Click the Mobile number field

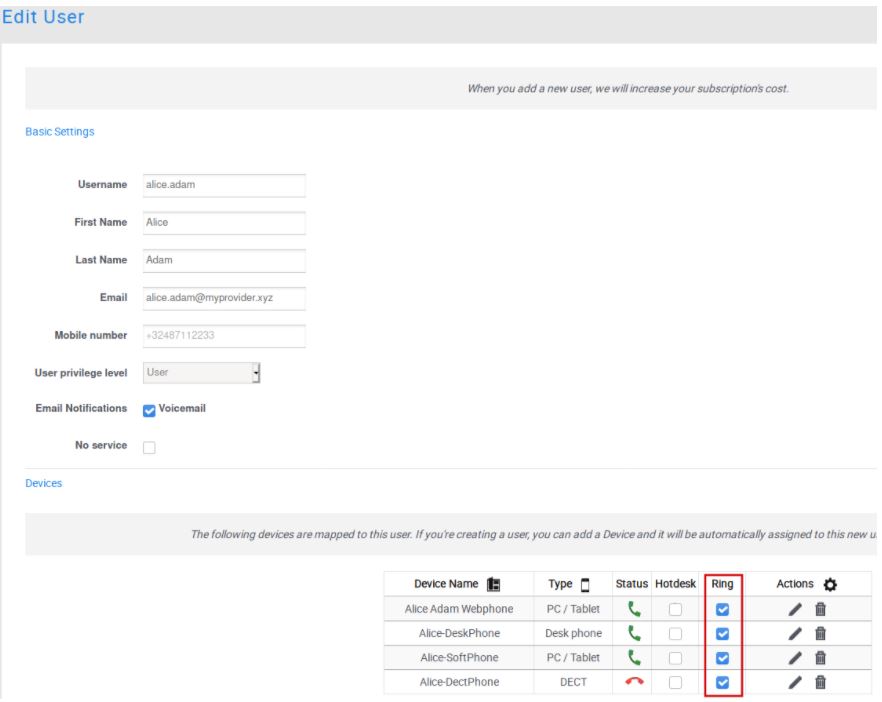pyautogui.click(x=223, y=335)
